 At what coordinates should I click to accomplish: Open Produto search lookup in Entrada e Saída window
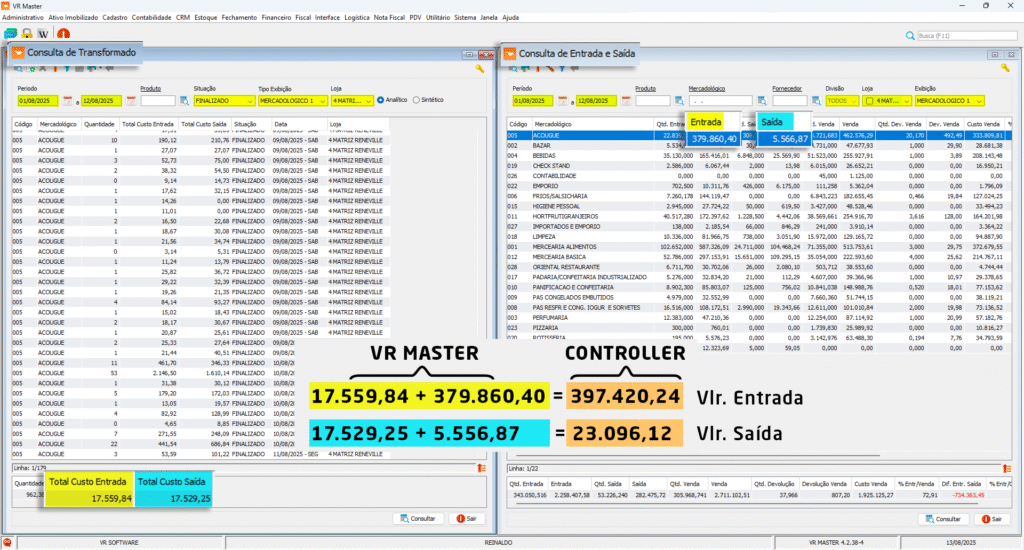[679, 101]
